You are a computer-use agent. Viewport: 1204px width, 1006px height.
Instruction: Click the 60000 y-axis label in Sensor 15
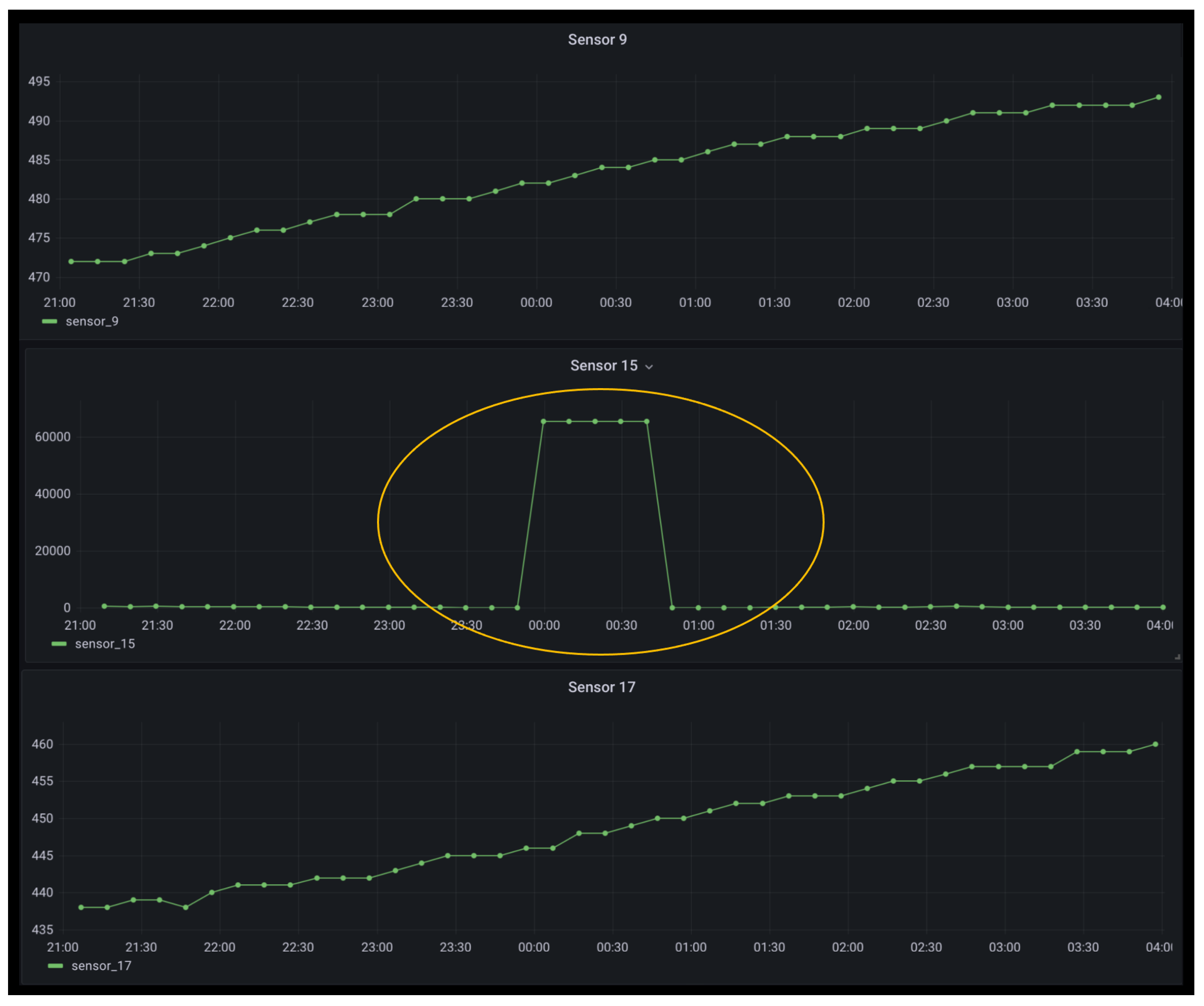[52, 437]
